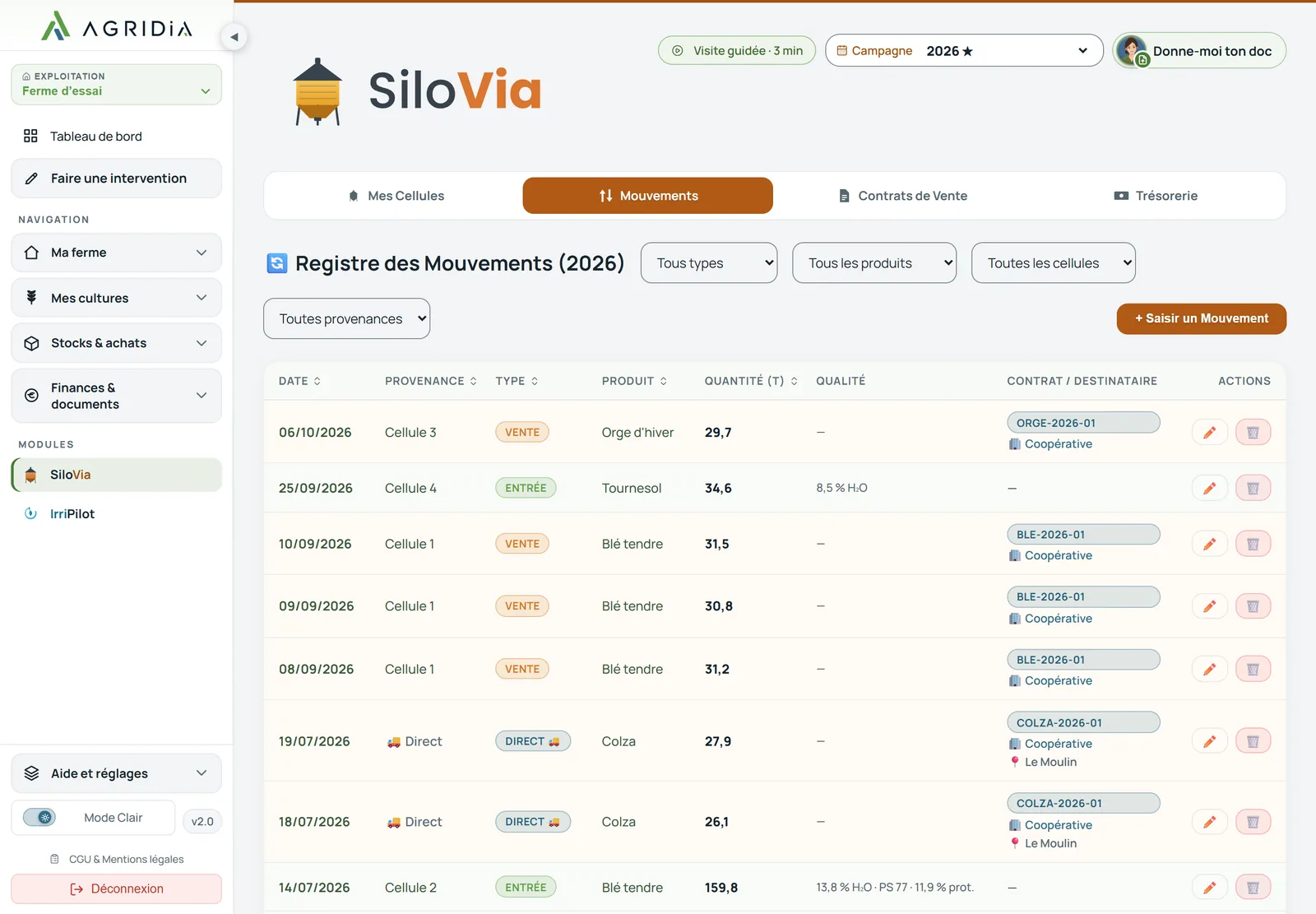1316x914 pixels.
Task: Switch to the Contrats de Vente tab
Action: point(902,196)
